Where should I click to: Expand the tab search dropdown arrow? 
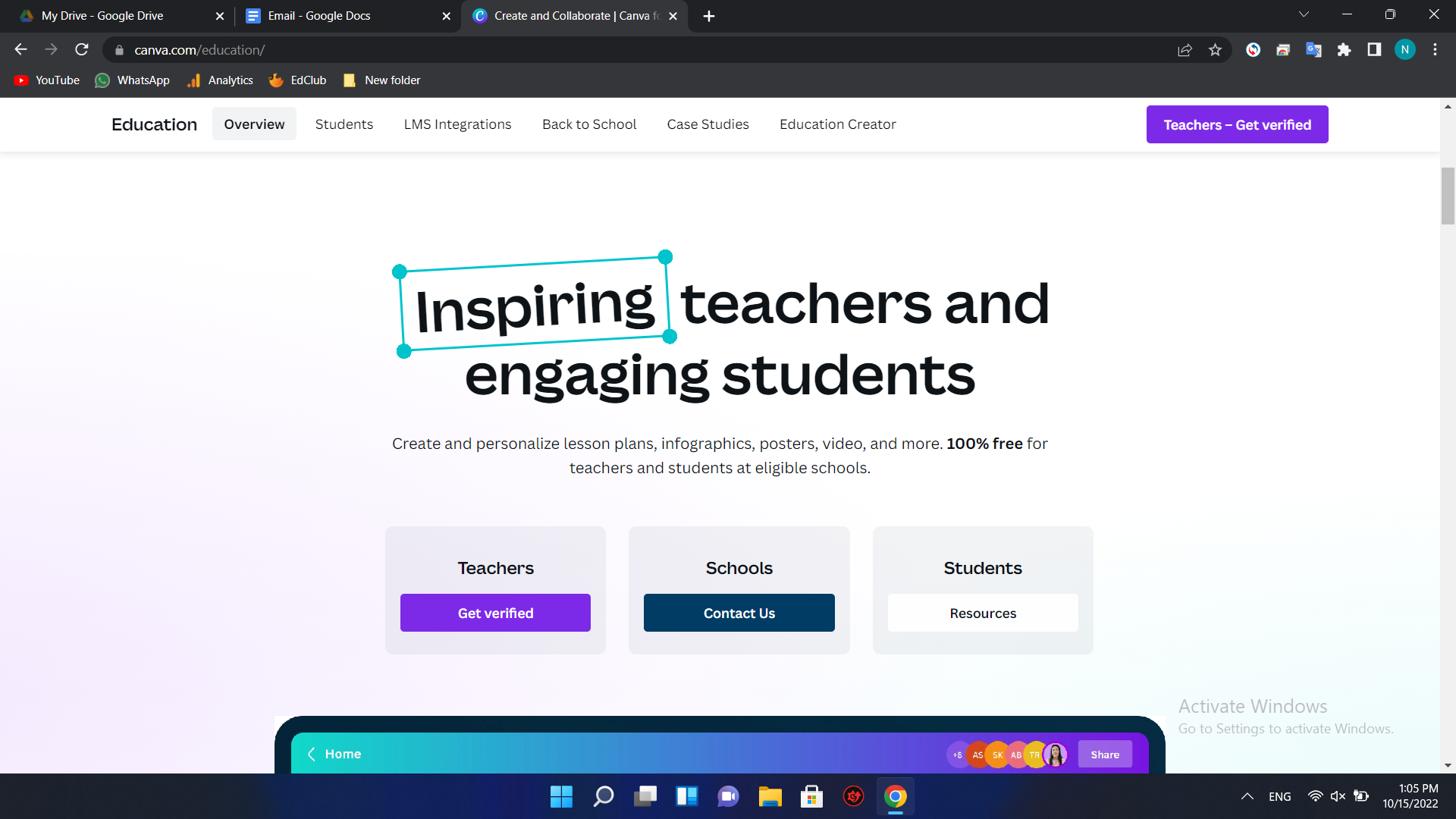(1304, 14)
